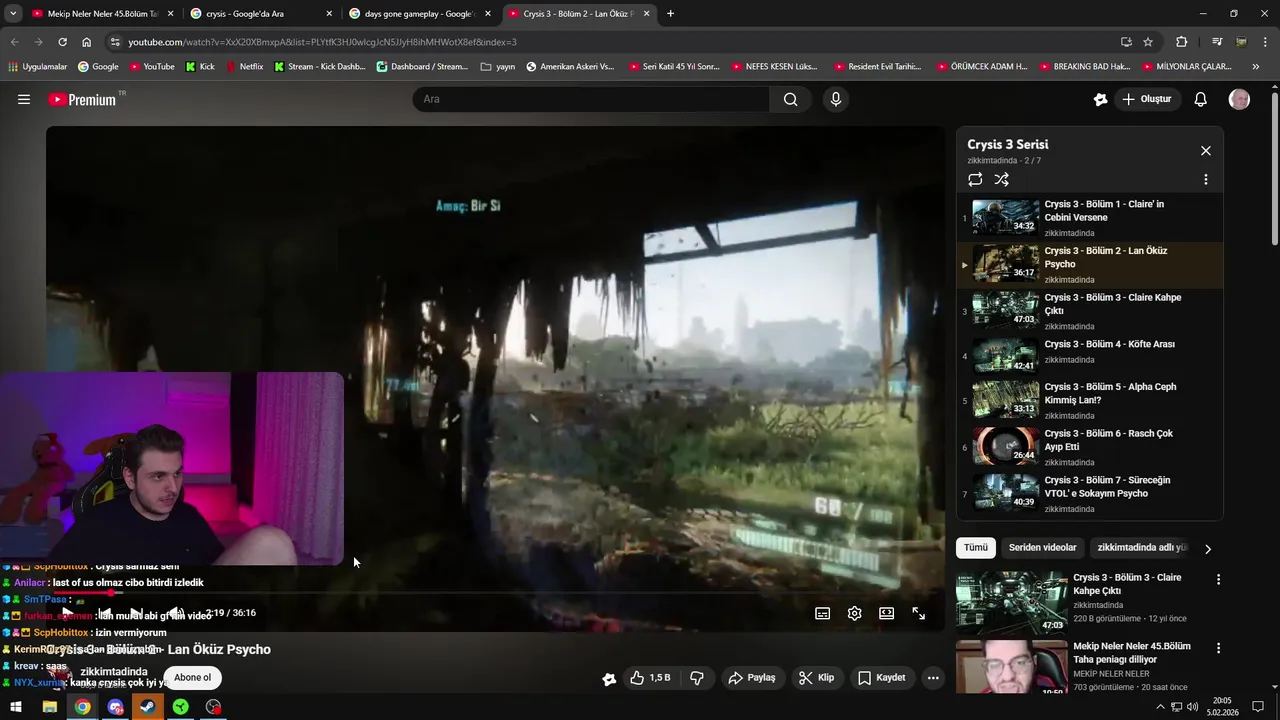The height and width of the screenshot is (720, 1280).
Task: Open YouTube notifications bell
Action: coord(1201,99)
